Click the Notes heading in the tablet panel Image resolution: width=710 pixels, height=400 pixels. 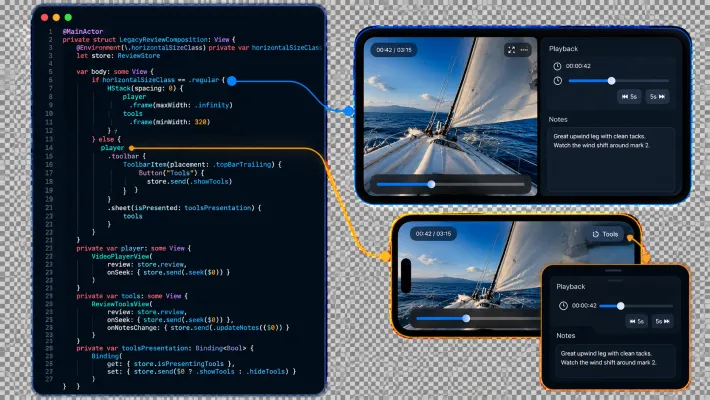558,120
